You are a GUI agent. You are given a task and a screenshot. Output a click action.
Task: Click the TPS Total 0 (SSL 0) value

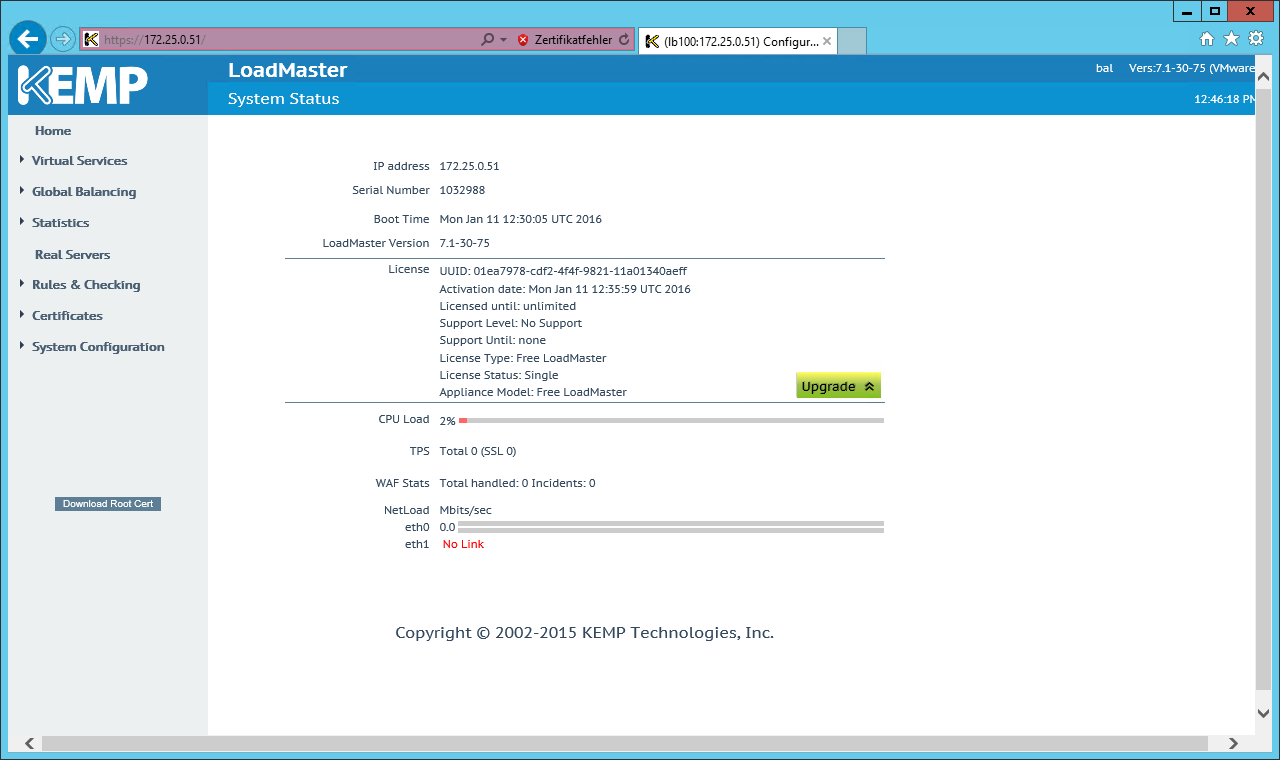click(478, 451)
